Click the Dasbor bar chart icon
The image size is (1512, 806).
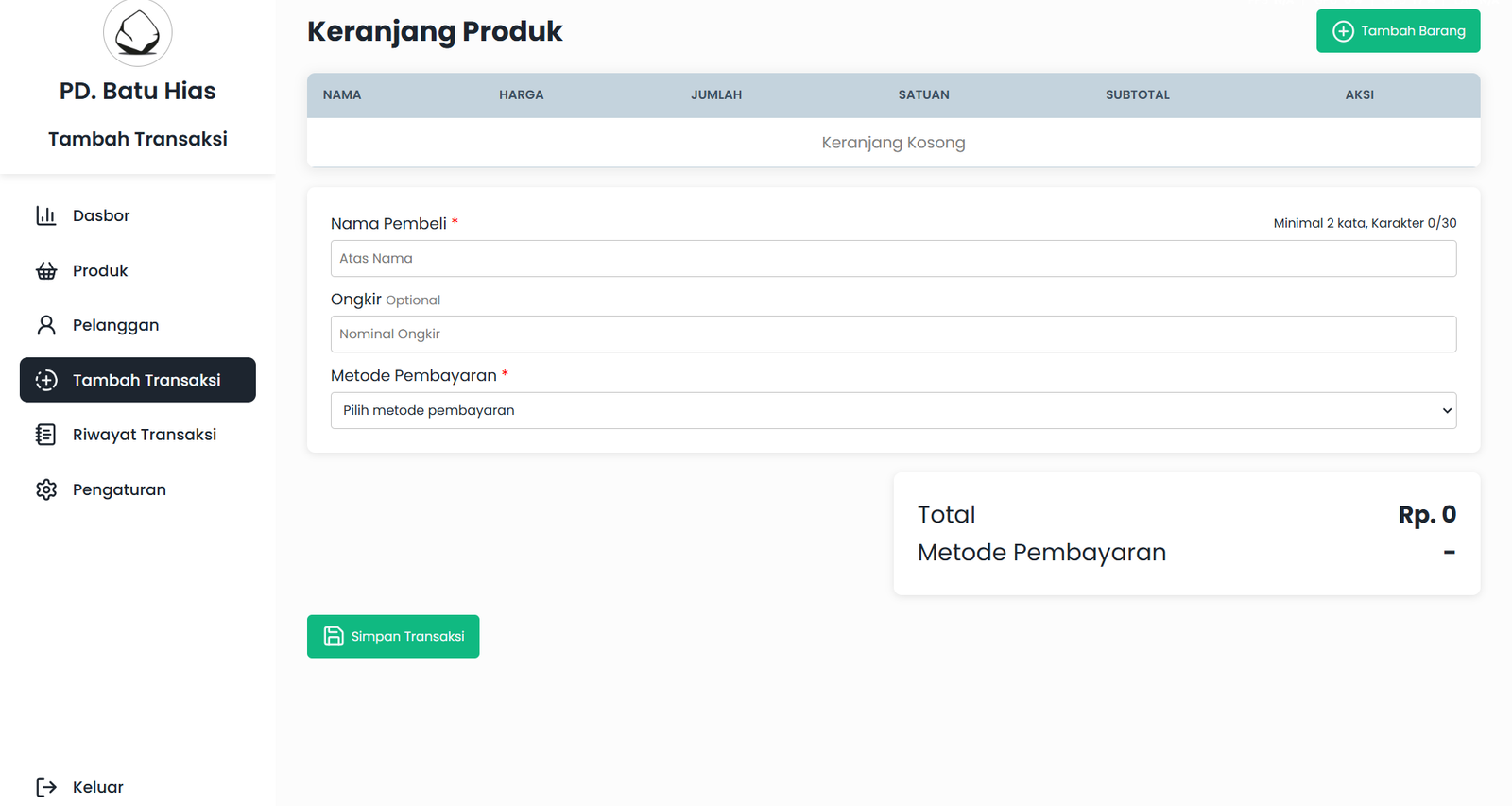tap(46, 215)
